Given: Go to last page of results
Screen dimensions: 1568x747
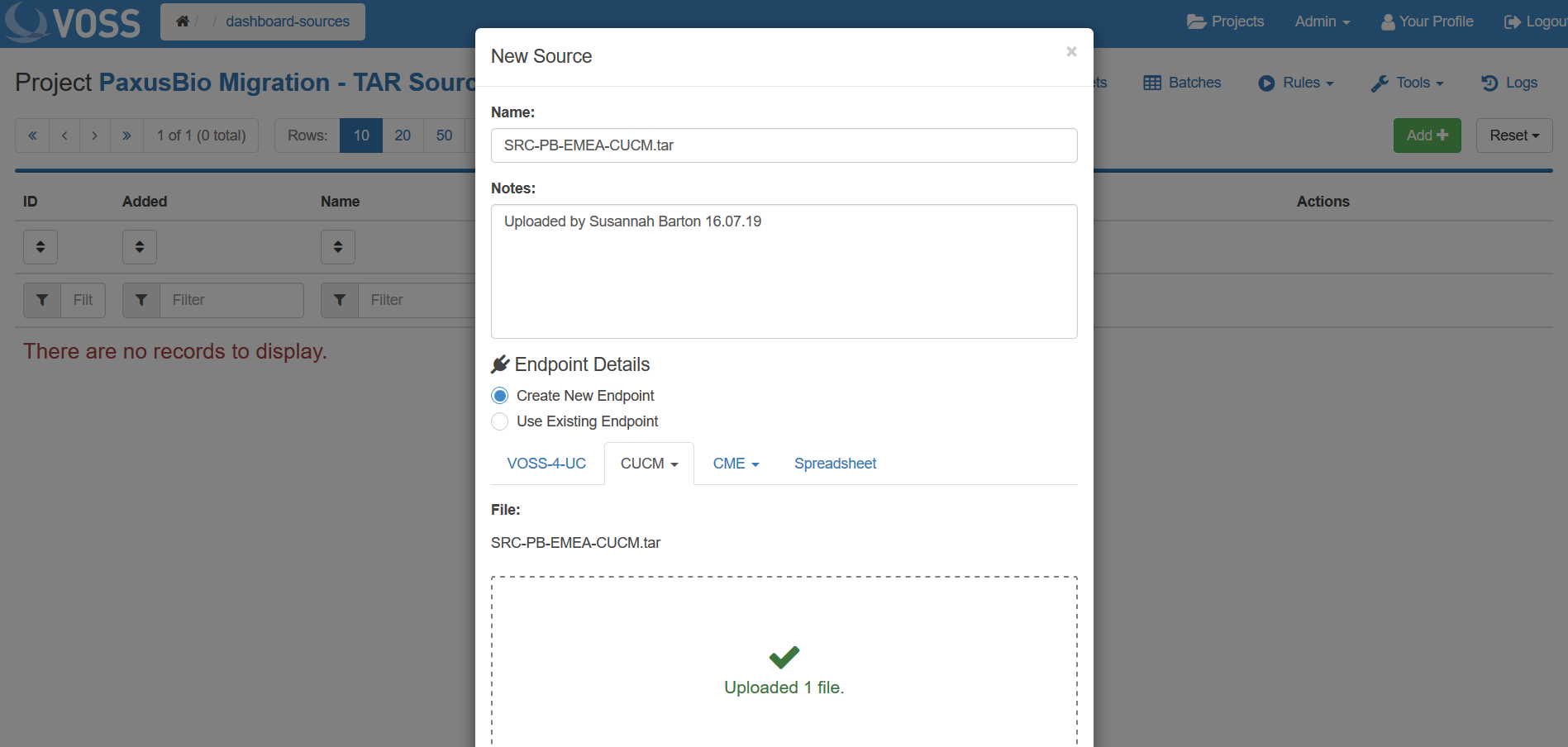Looking at the screenshot, I should (x=126, y=136).
